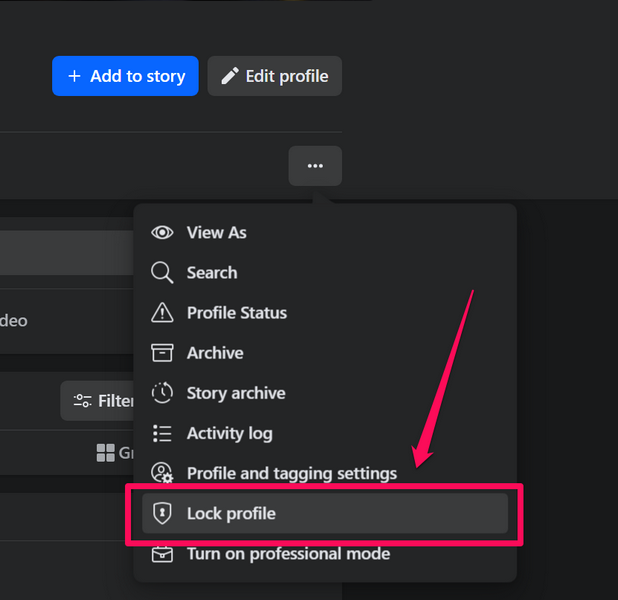Viewport: 618px width, 600px height.
Task: Collapse the three-dot more options menu
Action: (x=315, y=166)
